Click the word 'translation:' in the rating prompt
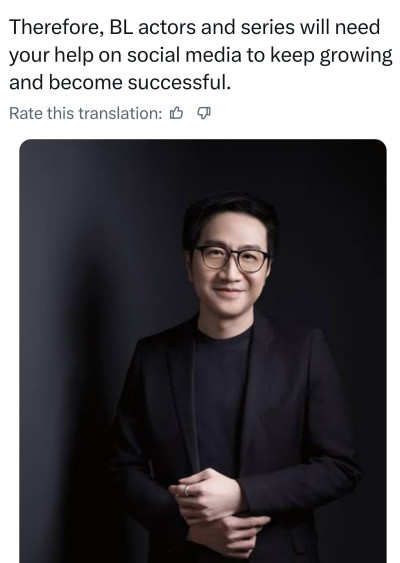The image size is (400, 563). click(120, 113)
